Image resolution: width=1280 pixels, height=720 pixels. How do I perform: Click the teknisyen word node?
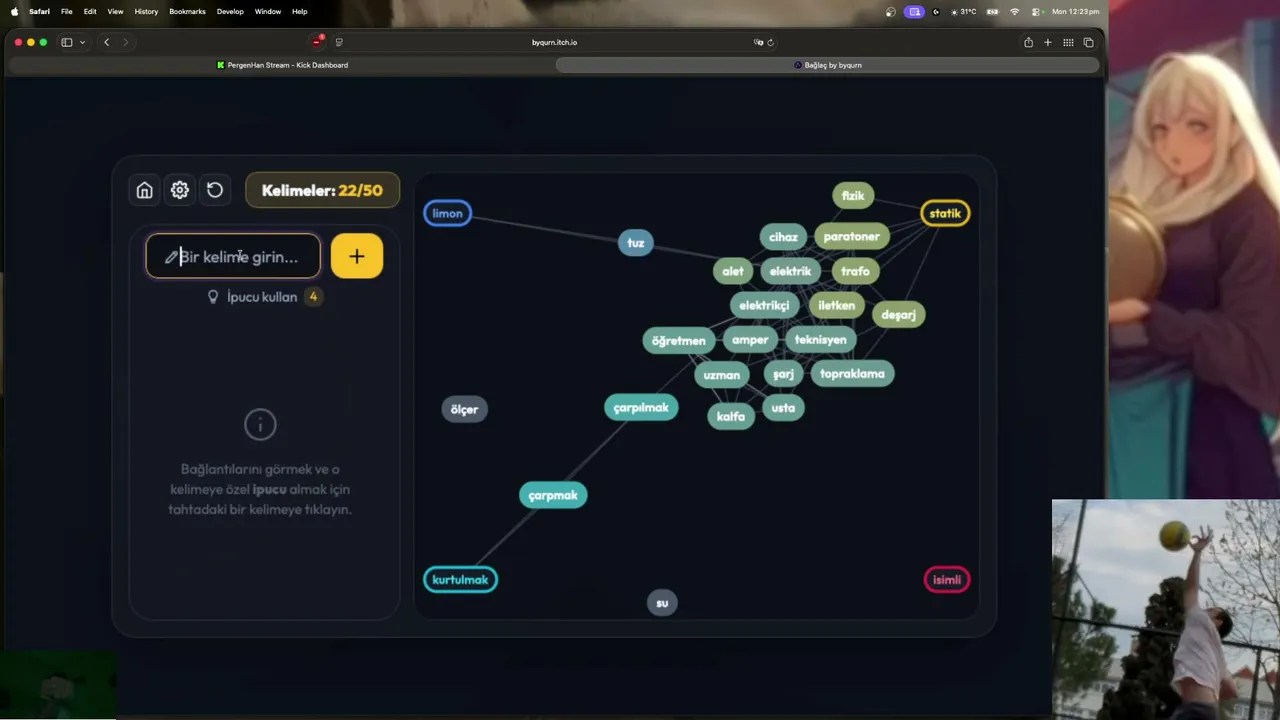(x=820, y=340)
